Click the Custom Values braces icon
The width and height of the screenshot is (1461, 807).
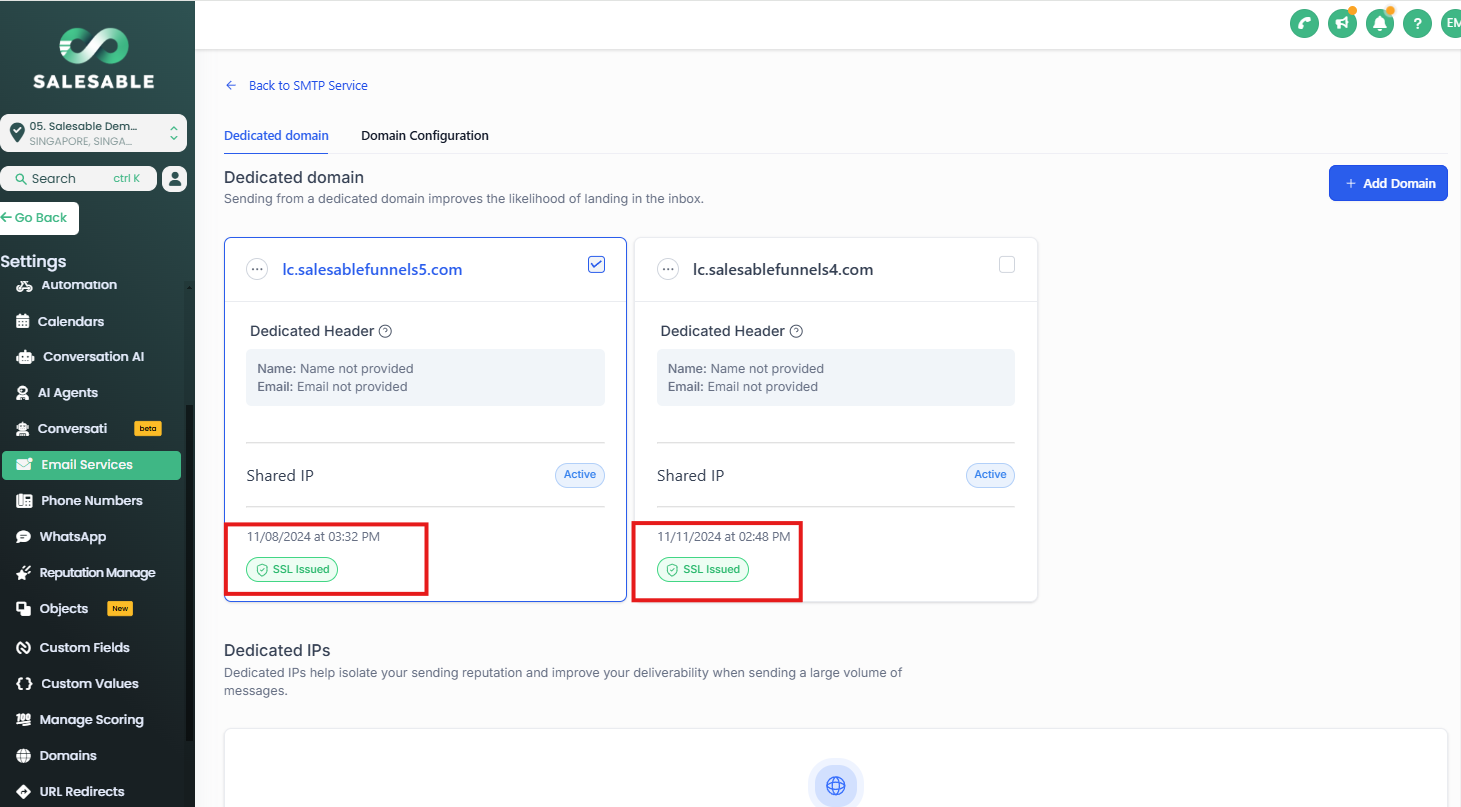25,684
